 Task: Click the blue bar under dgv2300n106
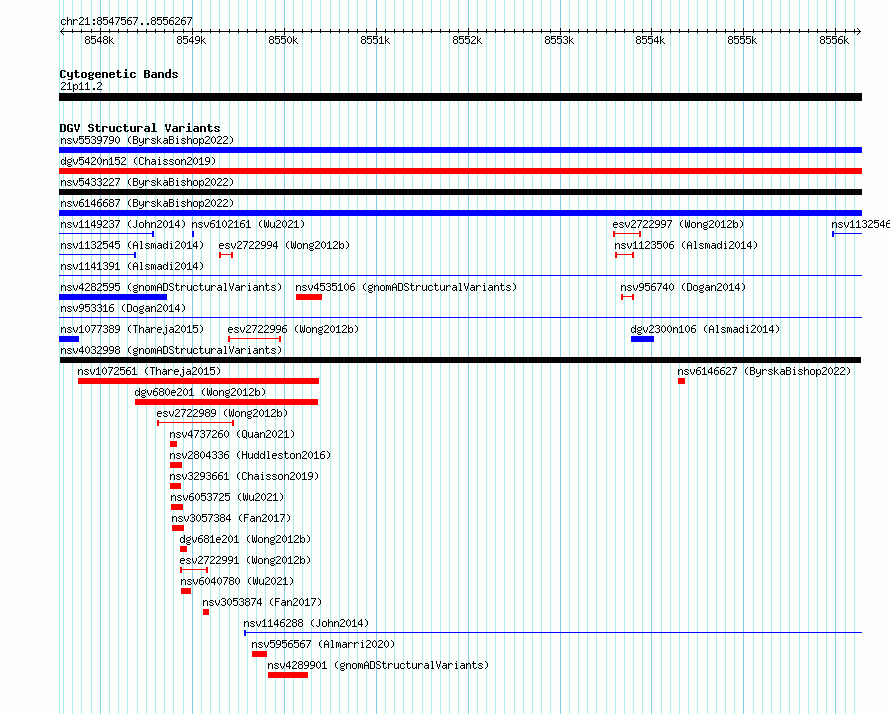coord(642,339)
